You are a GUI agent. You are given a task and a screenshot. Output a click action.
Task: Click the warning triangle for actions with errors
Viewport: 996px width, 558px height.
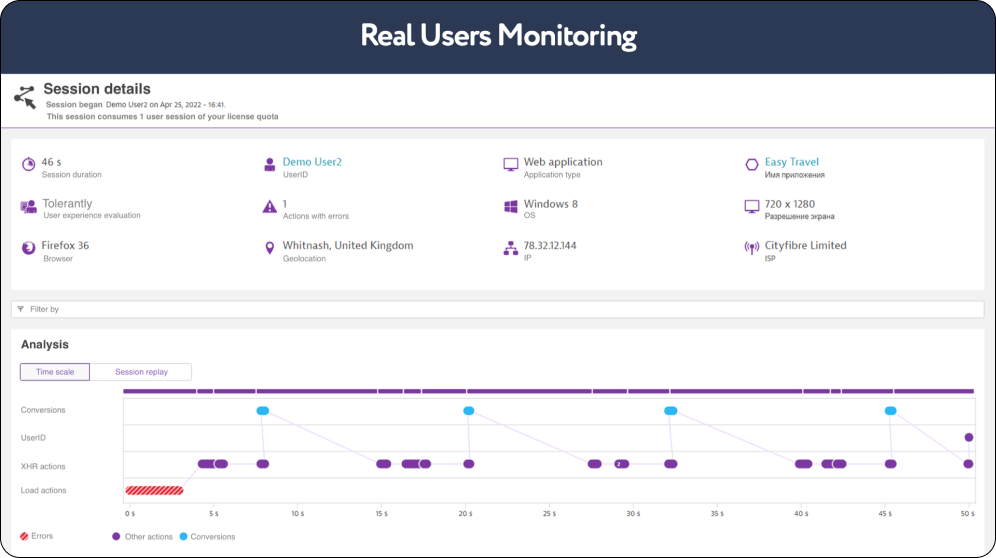(x=269, y=207)
